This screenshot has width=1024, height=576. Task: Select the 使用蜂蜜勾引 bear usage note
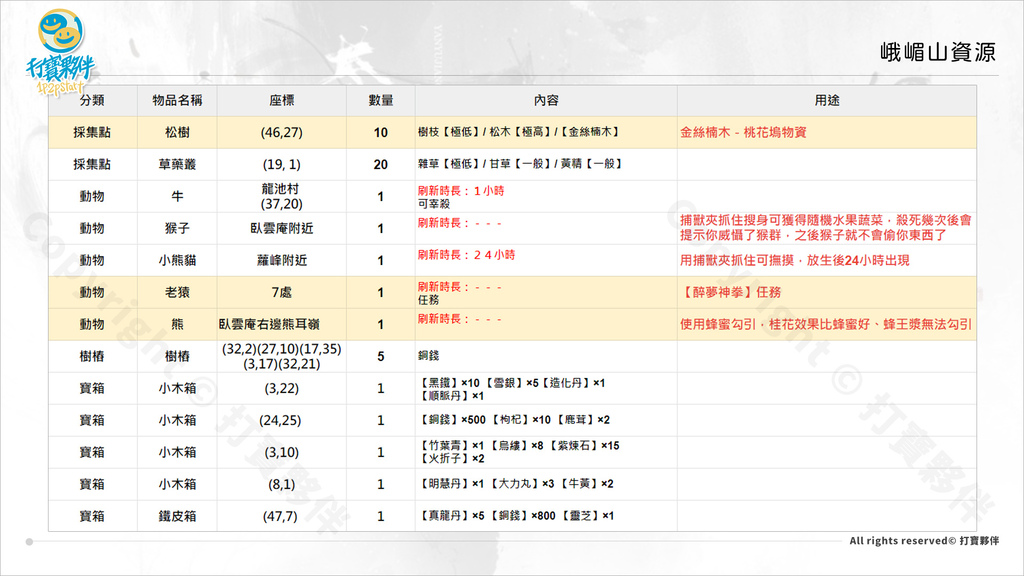click(825, 325)
